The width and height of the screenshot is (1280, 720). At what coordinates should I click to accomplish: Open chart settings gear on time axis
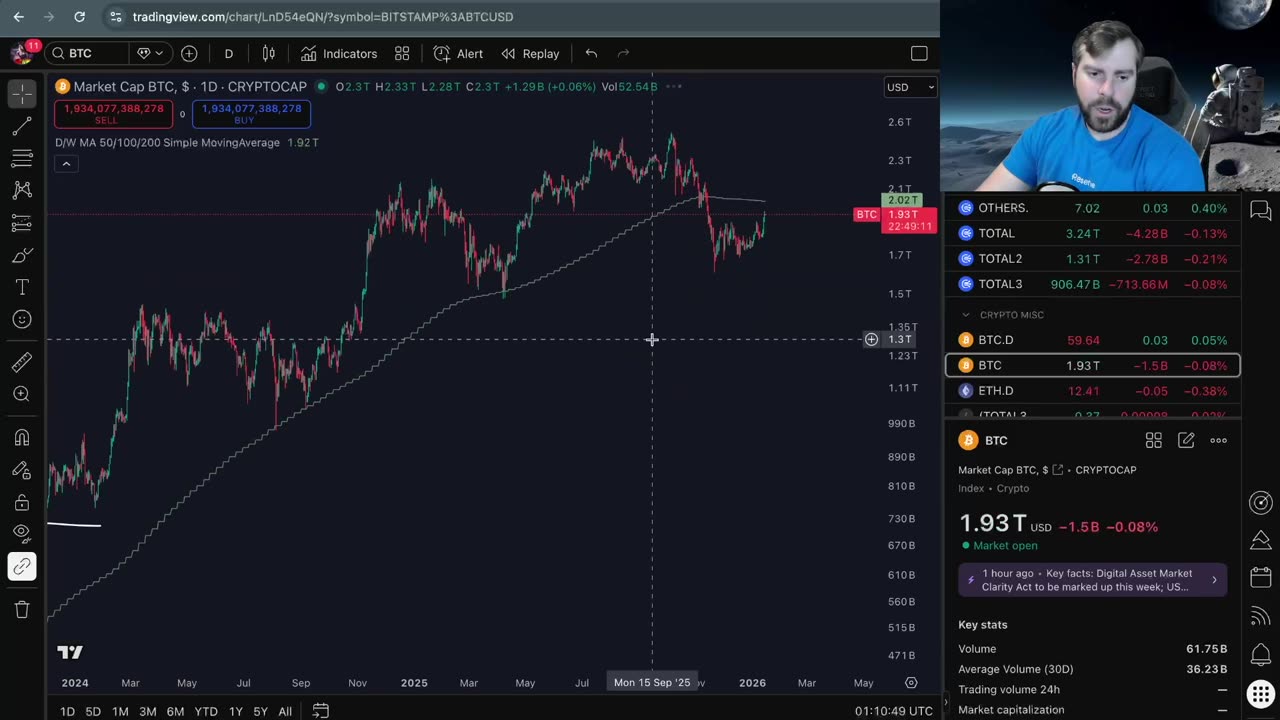[911, 683]
